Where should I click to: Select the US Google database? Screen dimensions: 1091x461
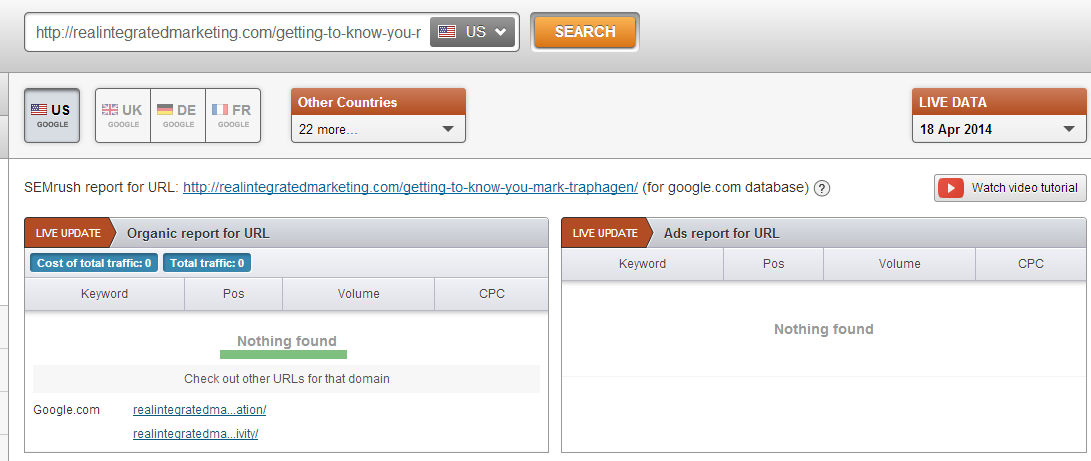click(x=51, y=116)
